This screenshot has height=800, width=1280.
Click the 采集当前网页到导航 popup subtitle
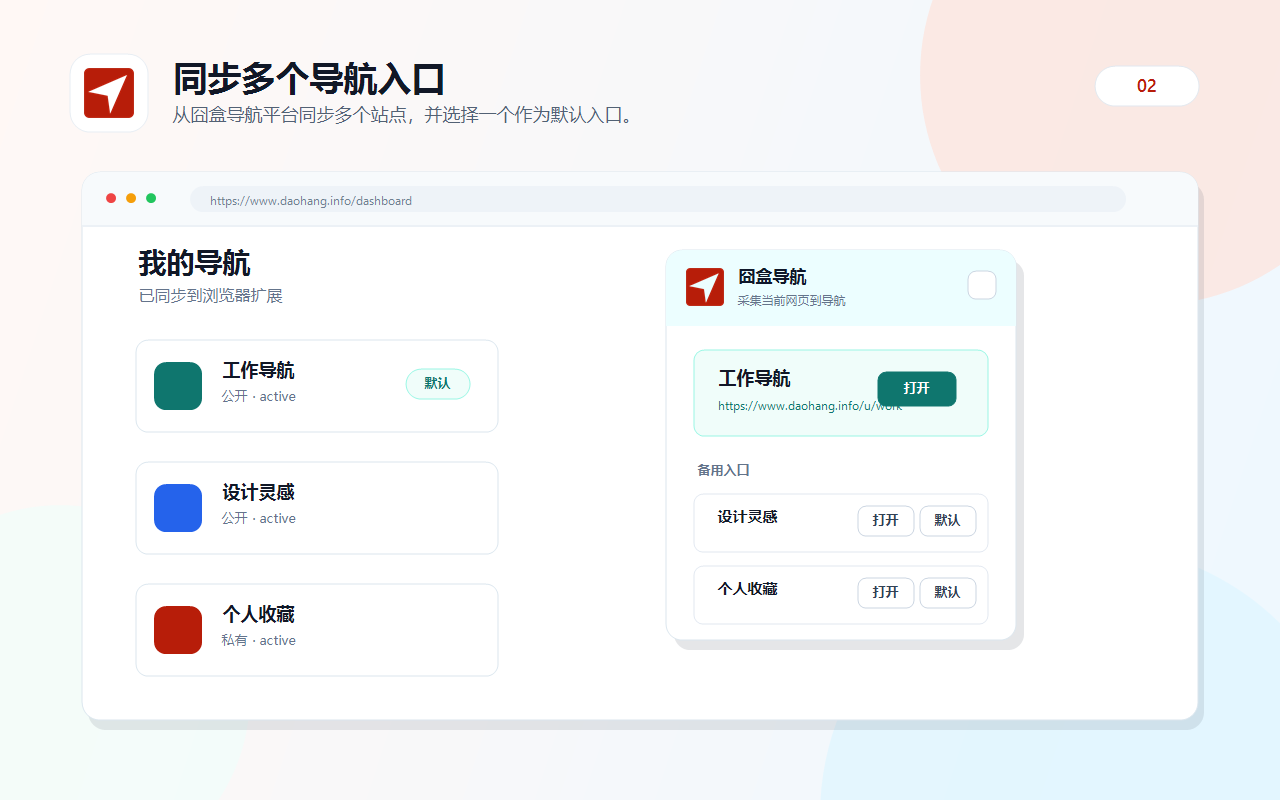791,301
